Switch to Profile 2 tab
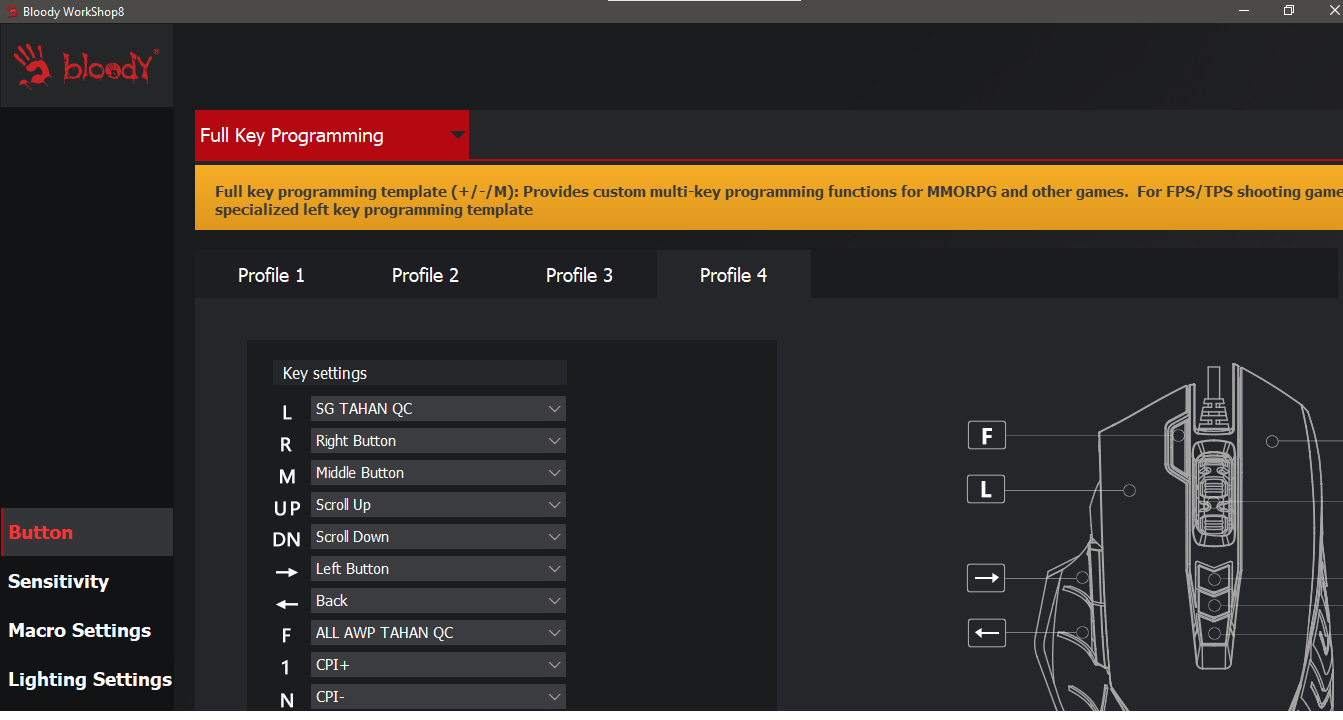Viewport: 1343px width, 720px height. pyautogui.click(x=425, y=275)
